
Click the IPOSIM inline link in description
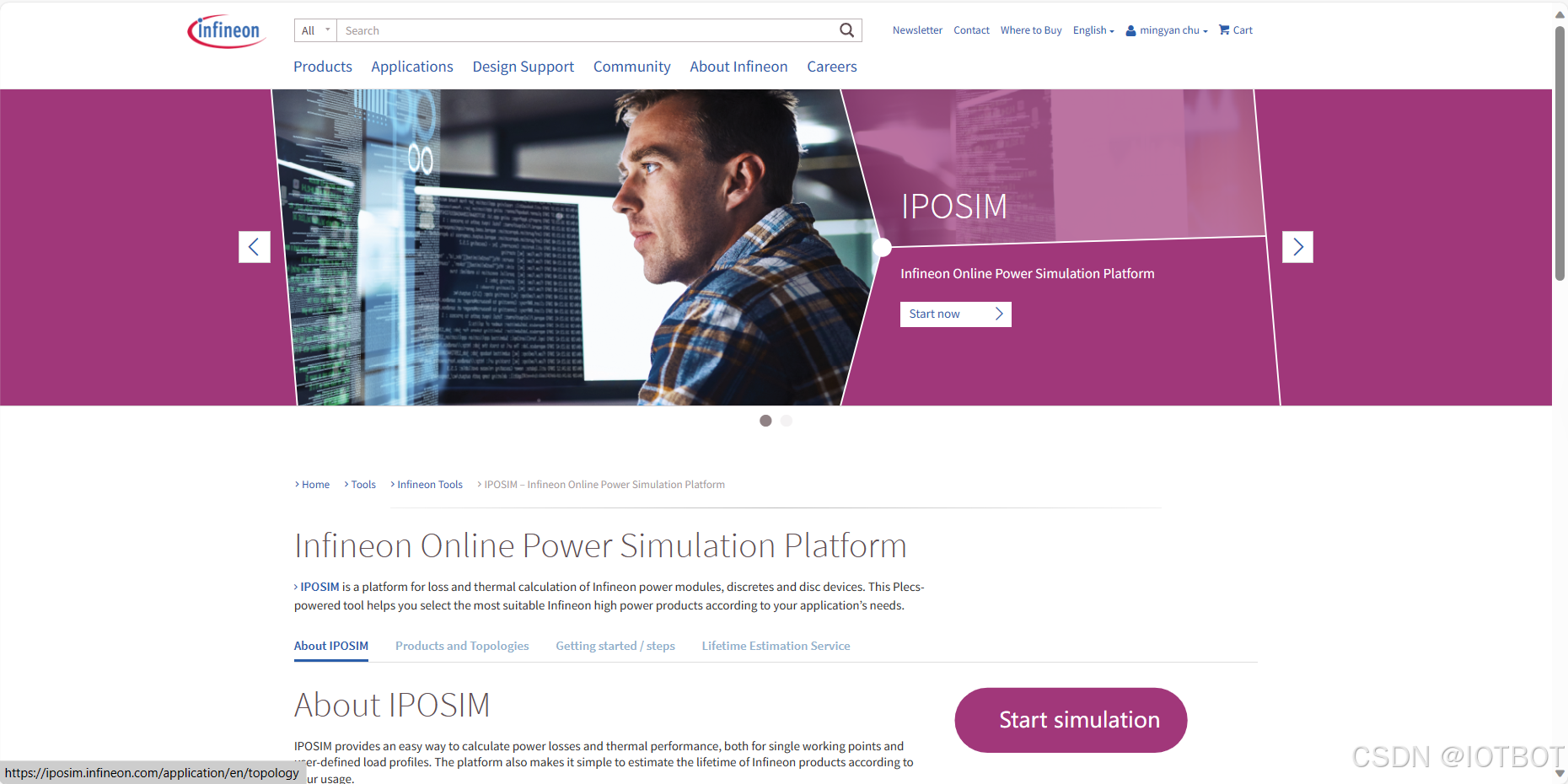pyautogui.click(x=320, y=587)
